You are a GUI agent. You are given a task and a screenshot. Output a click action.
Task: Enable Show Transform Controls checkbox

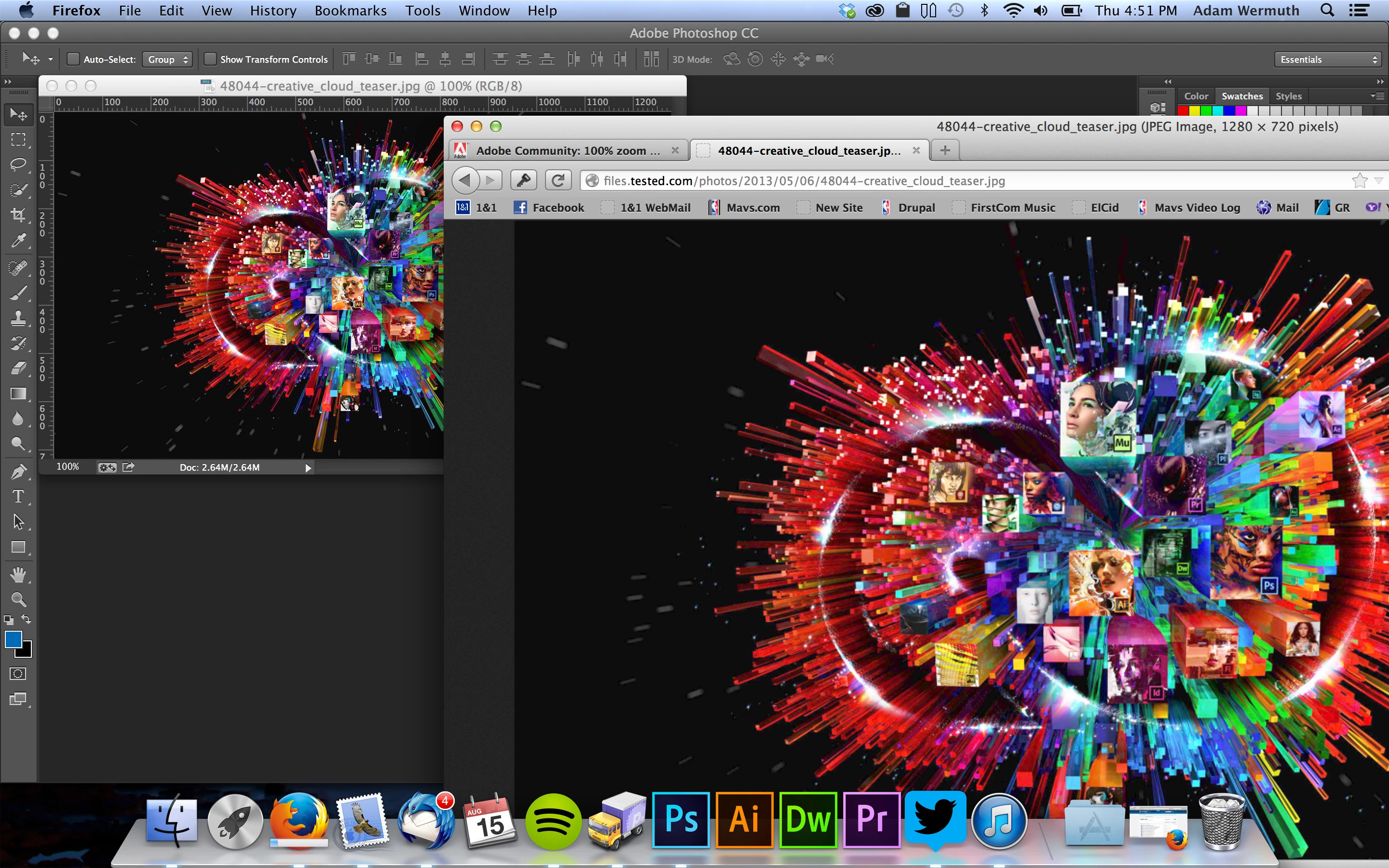pyautogui.click(x=210, y=59)
